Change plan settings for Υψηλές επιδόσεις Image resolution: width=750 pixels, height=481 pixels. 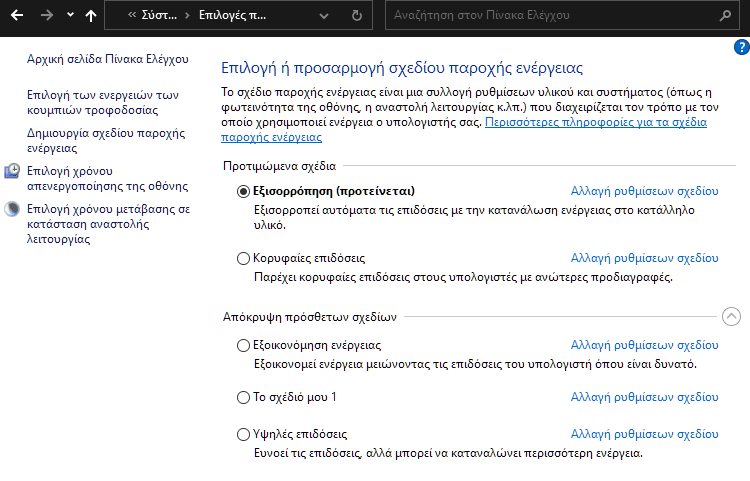point(644,434)
